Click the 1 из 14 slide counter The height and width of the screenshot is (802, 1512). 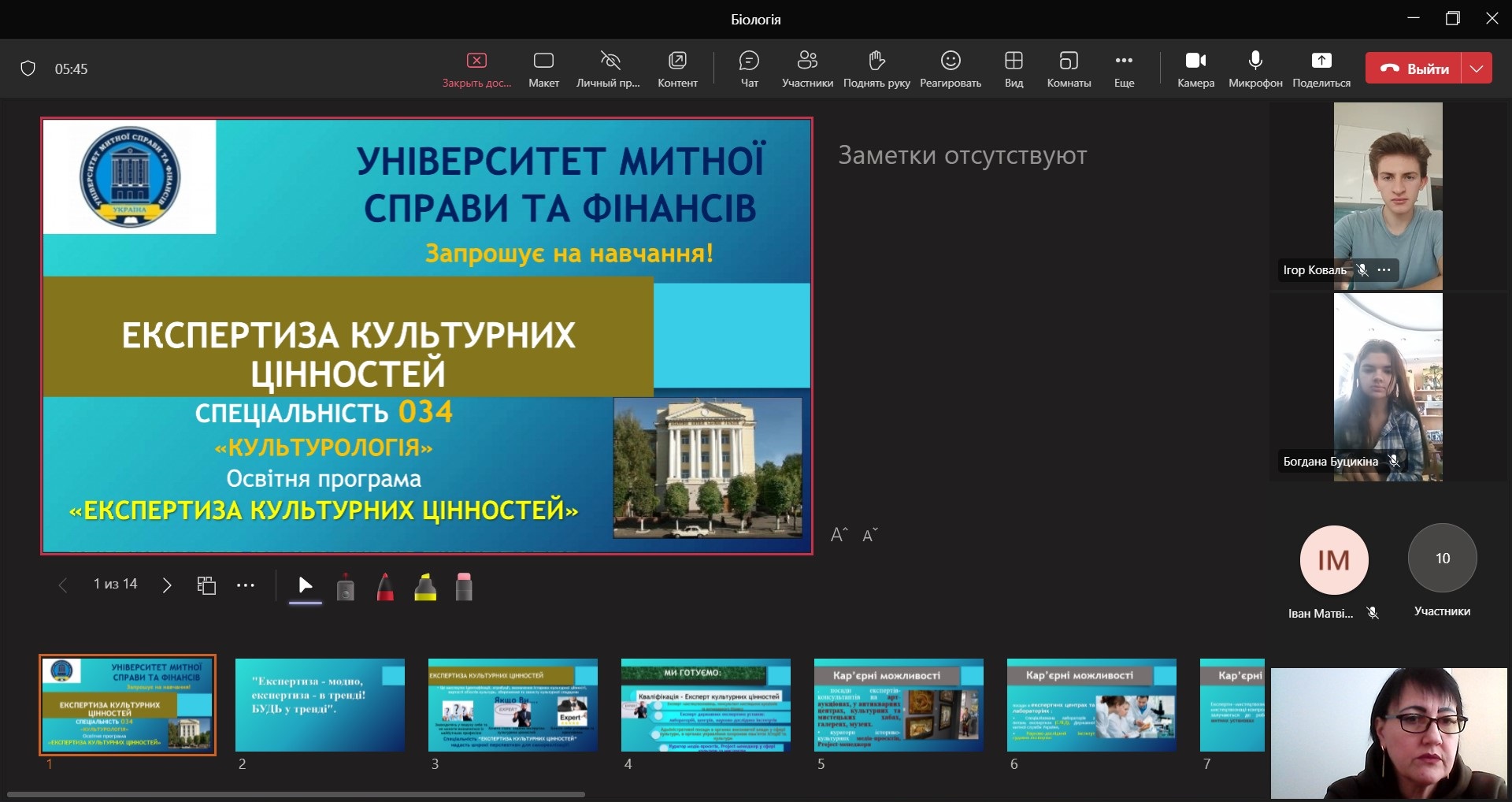point(115,584)
